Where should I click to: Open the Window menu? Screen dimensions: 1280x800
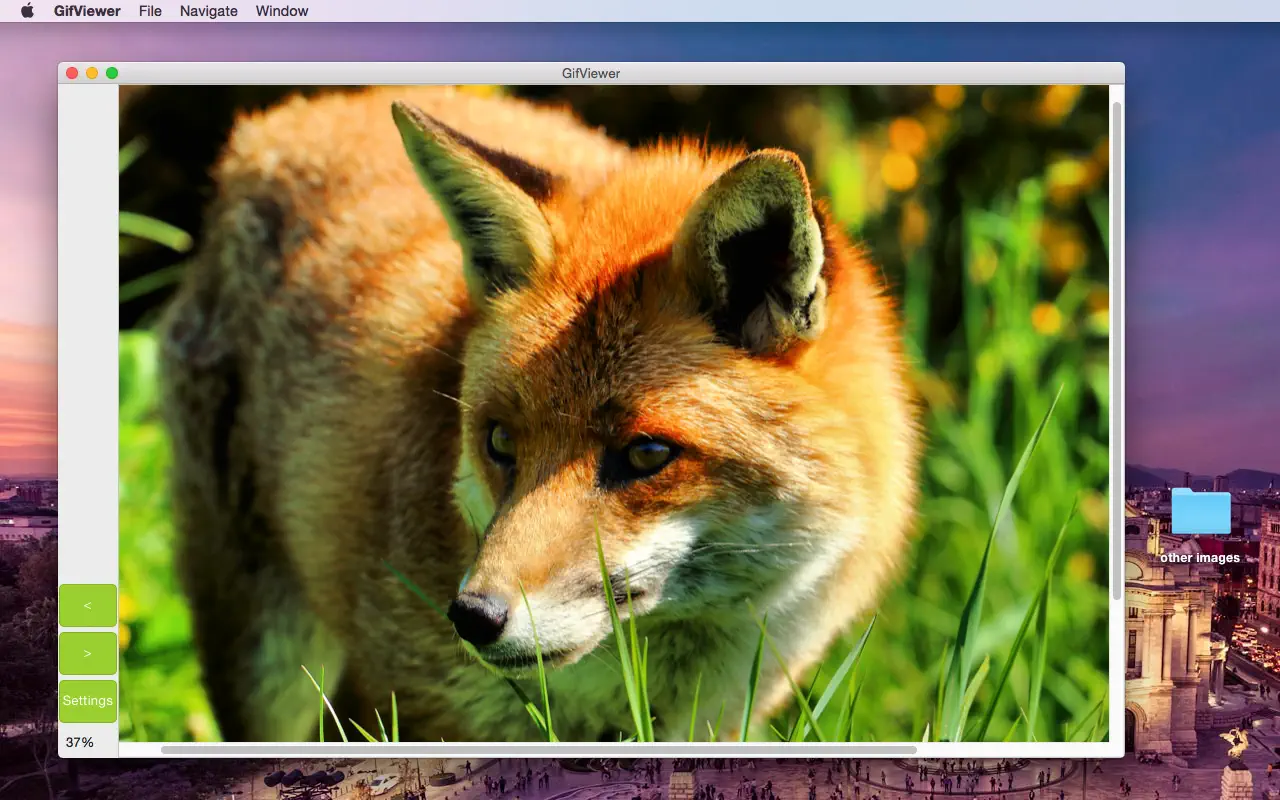(281, 11)
